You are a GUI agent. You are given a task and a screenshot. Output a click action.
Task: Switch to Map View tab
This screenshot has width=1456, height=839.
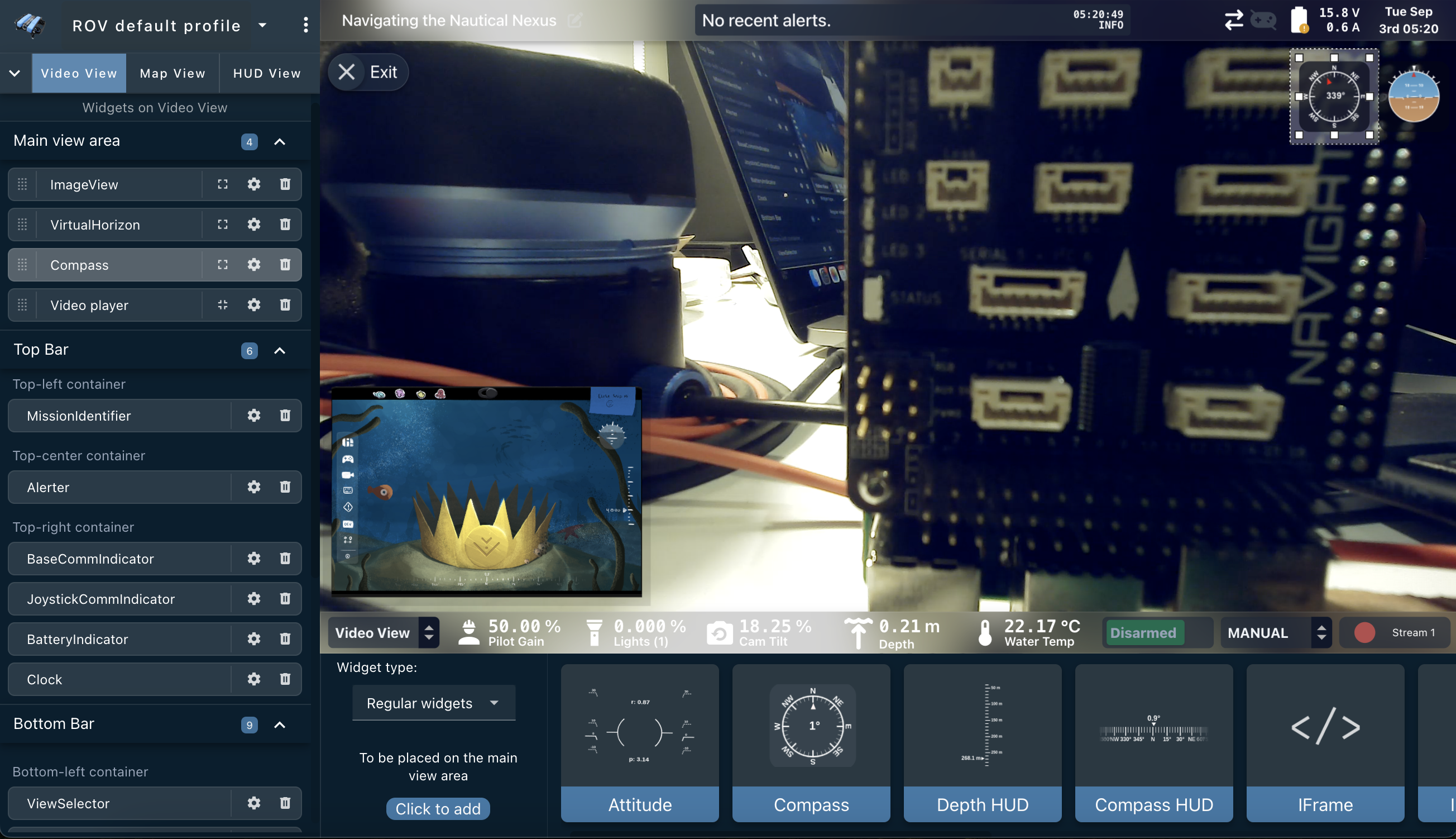(x=172, y=73)
